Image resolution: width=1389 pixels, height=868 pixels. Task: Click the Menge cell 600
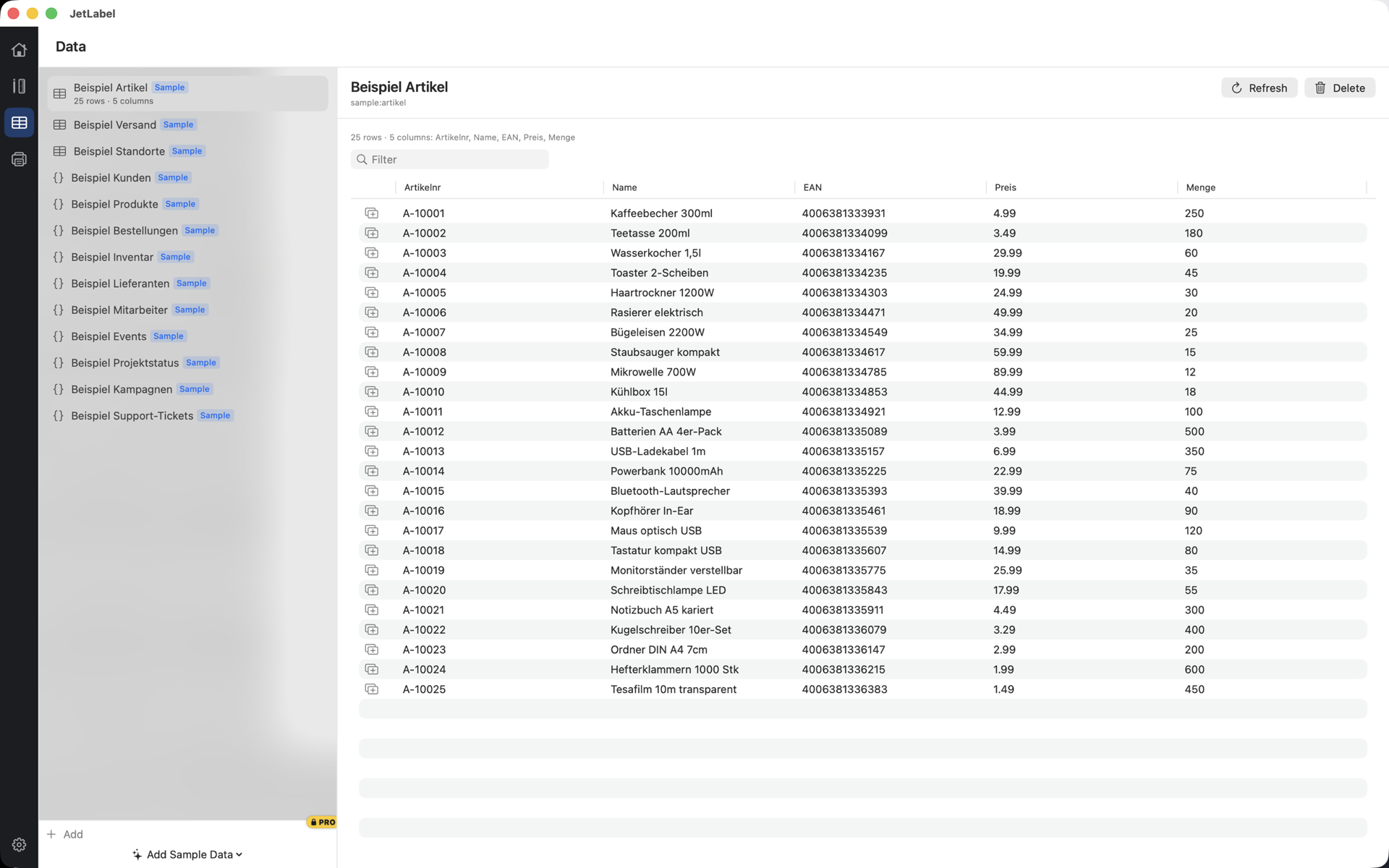point(1194,670)
